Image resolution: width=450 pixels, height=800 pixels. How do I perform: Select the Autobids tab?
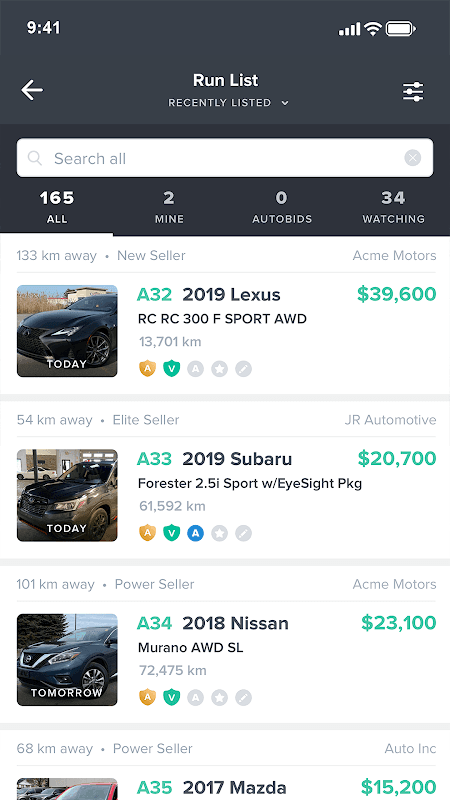coord(282,208)
